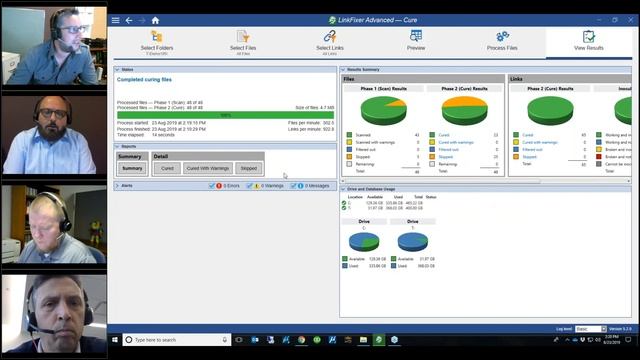The image size is (640, 360).
Task: Click Filtered out link under Files Phase 2
Action: point(449,150)
